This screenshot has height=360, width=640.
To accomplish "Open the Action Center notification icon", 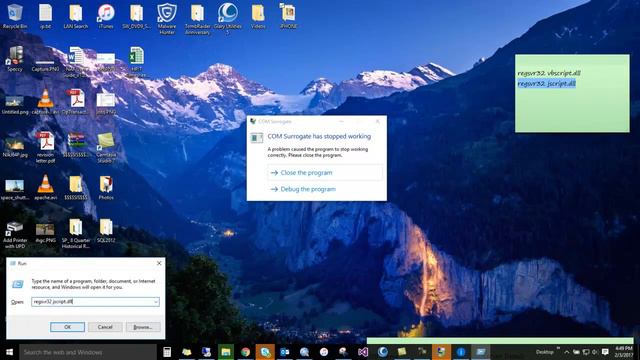I will [x=605, y=352].
